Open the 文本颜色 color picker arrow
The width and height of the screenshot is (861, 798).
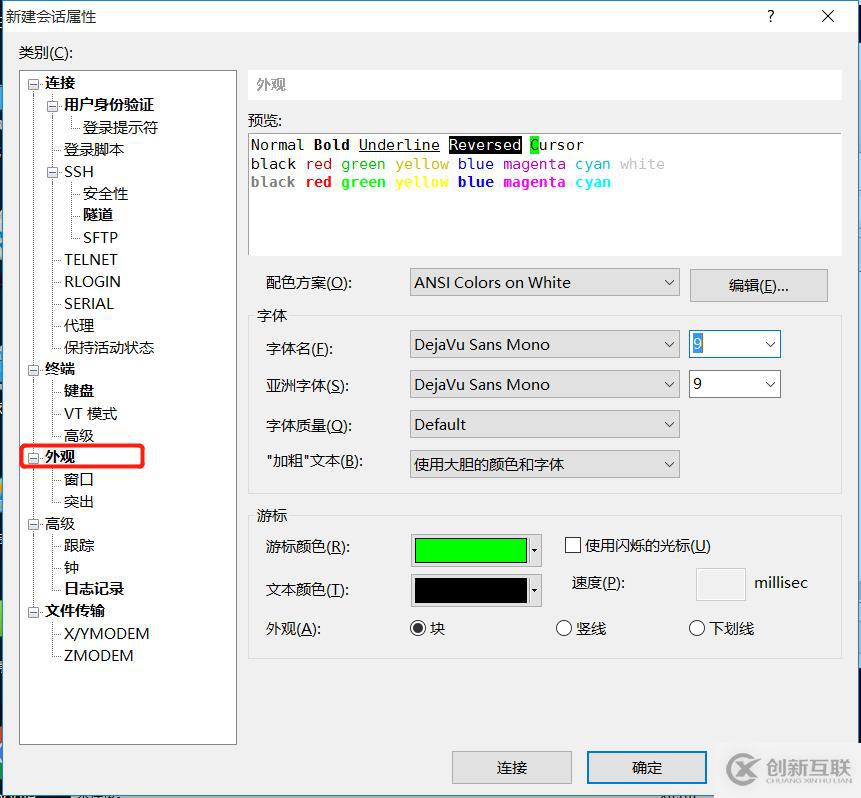coord(533,590)
